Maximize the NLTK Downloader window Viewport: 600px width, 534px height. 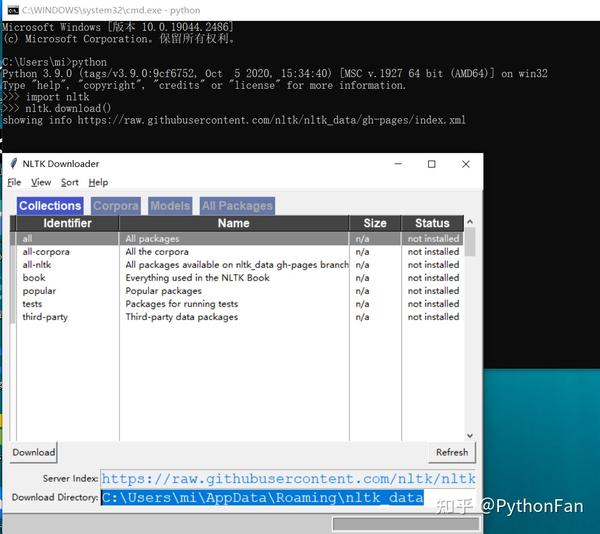click(432, 164)
